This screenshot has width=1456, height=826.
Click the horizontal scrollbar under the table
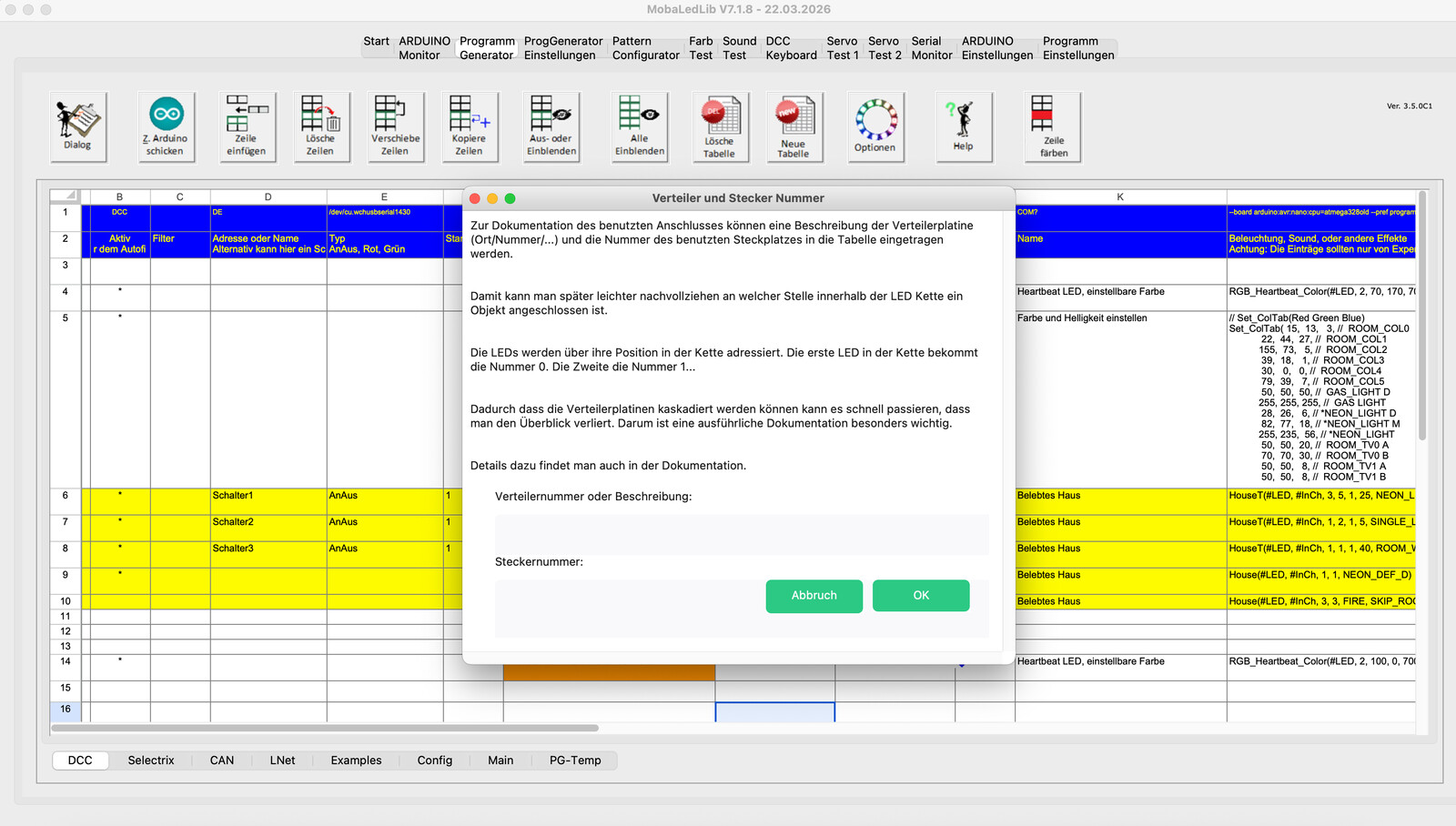(325, 728)
